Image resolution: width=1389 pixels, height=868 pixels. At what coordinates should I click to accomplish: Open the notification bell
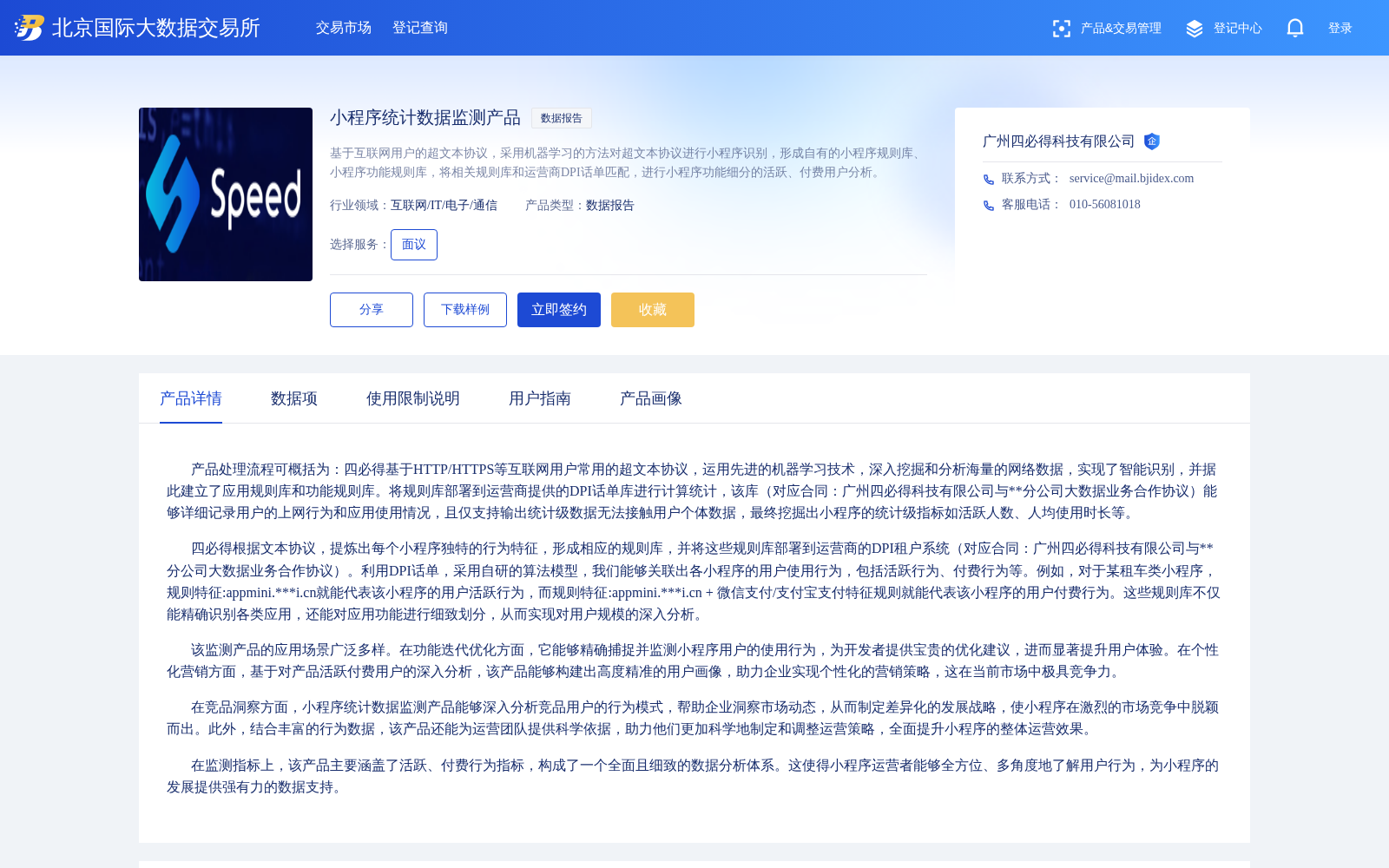point(1295,28)
